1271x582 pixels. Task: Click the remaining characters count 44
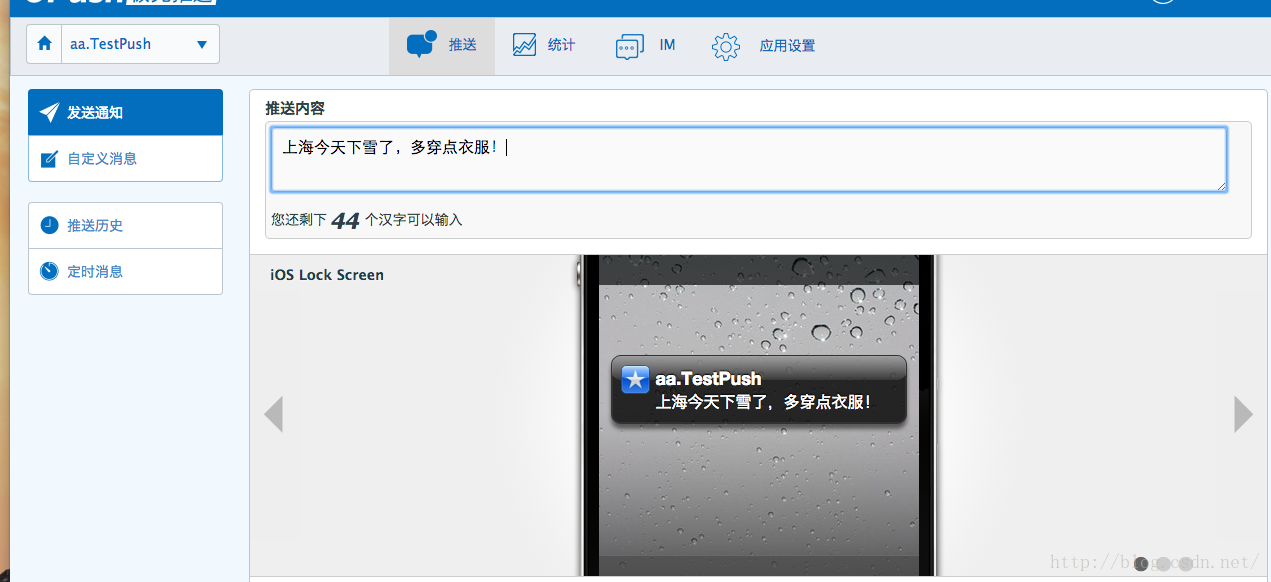coord(345,220)
